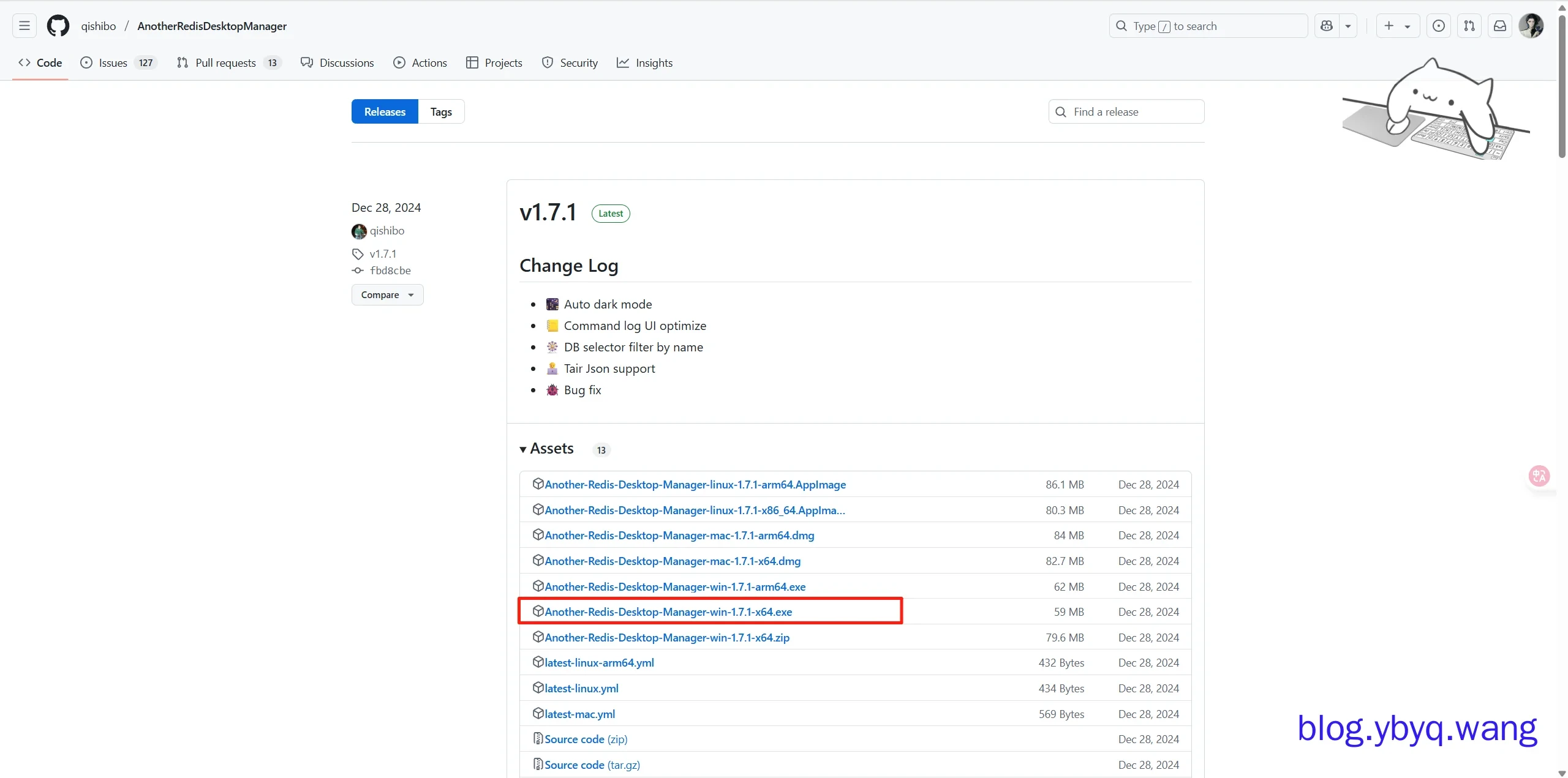Image resolution: width=1568 pixels, height=778 pixels.
Task: Click package icon beside win-1.7.1-arm64.exe
Action: pos(538,586)
